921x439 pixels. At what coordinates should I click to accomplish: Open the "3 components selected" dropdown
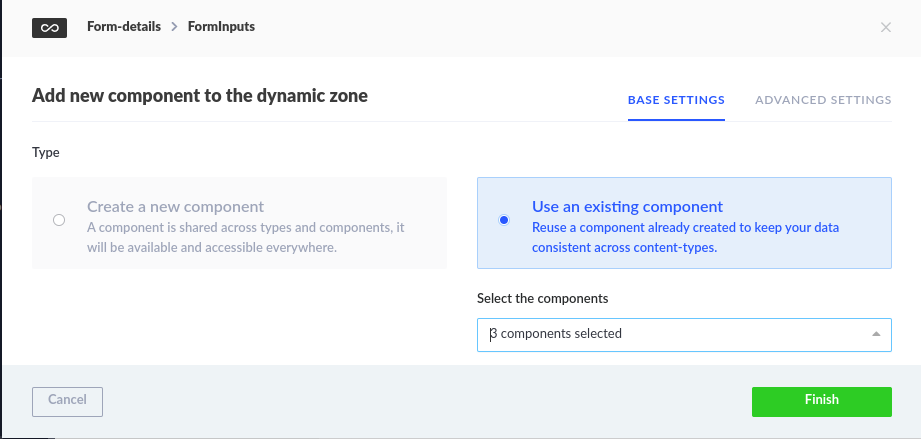pyautogui.click(x=684, y=335)
